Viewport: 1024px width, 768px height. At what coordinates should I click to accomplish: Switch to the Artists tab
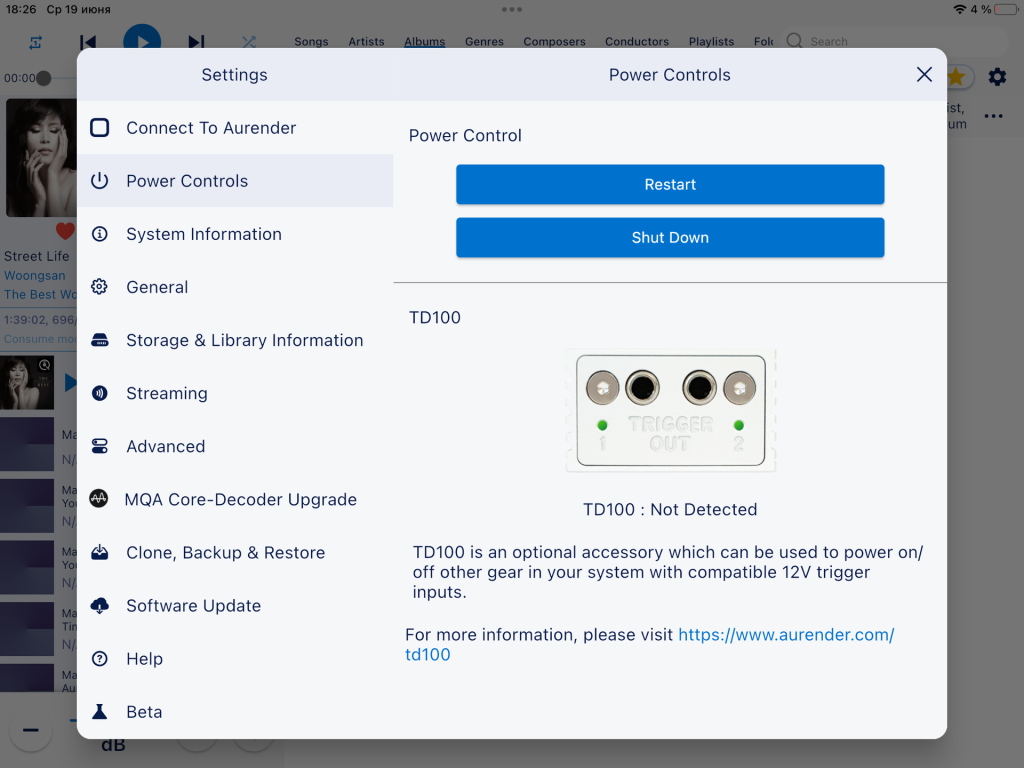366,42
